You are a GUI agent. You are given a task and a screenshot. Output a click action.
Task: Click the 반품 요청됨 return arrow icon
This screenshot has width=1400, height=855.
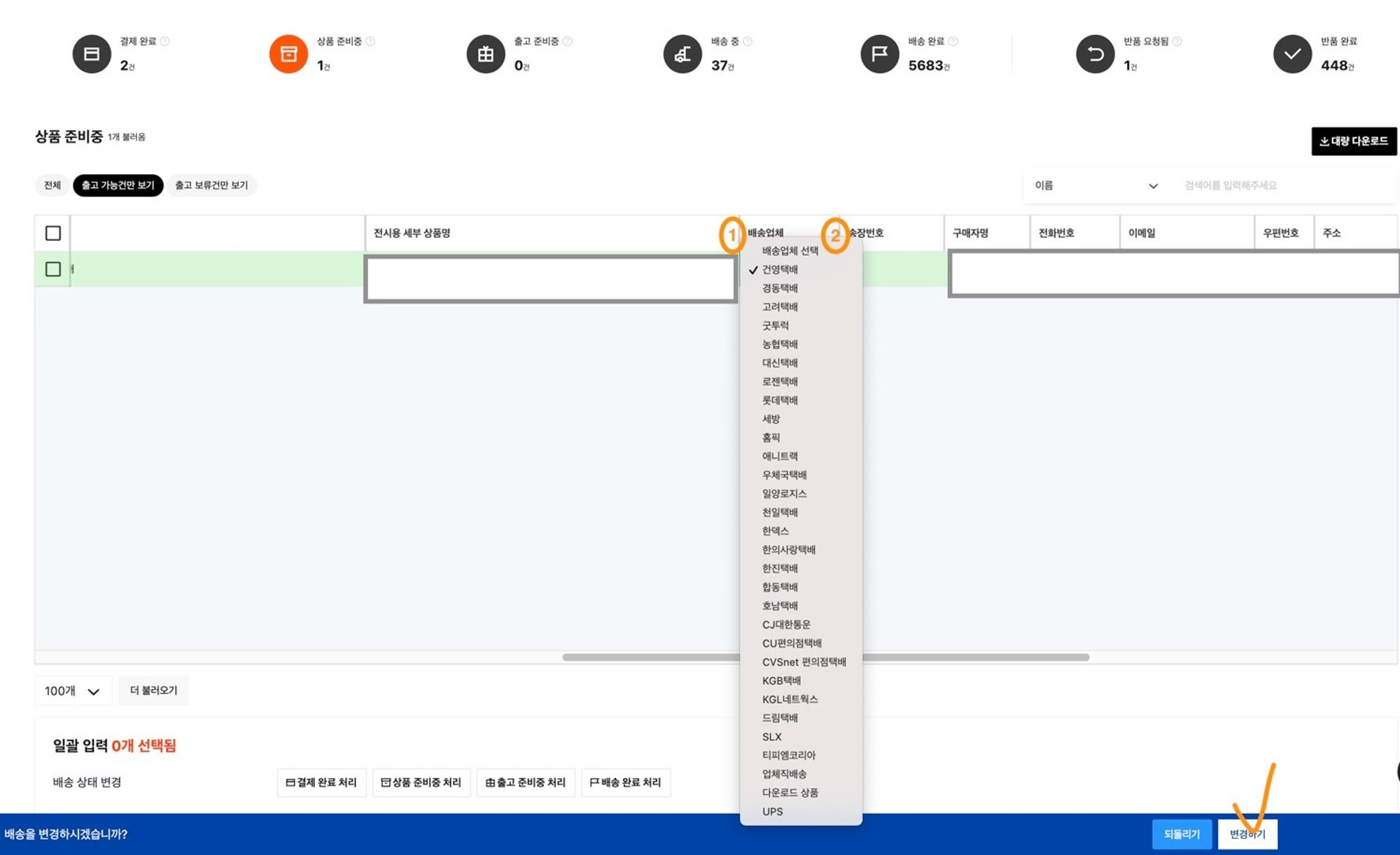coord(1095,54)
